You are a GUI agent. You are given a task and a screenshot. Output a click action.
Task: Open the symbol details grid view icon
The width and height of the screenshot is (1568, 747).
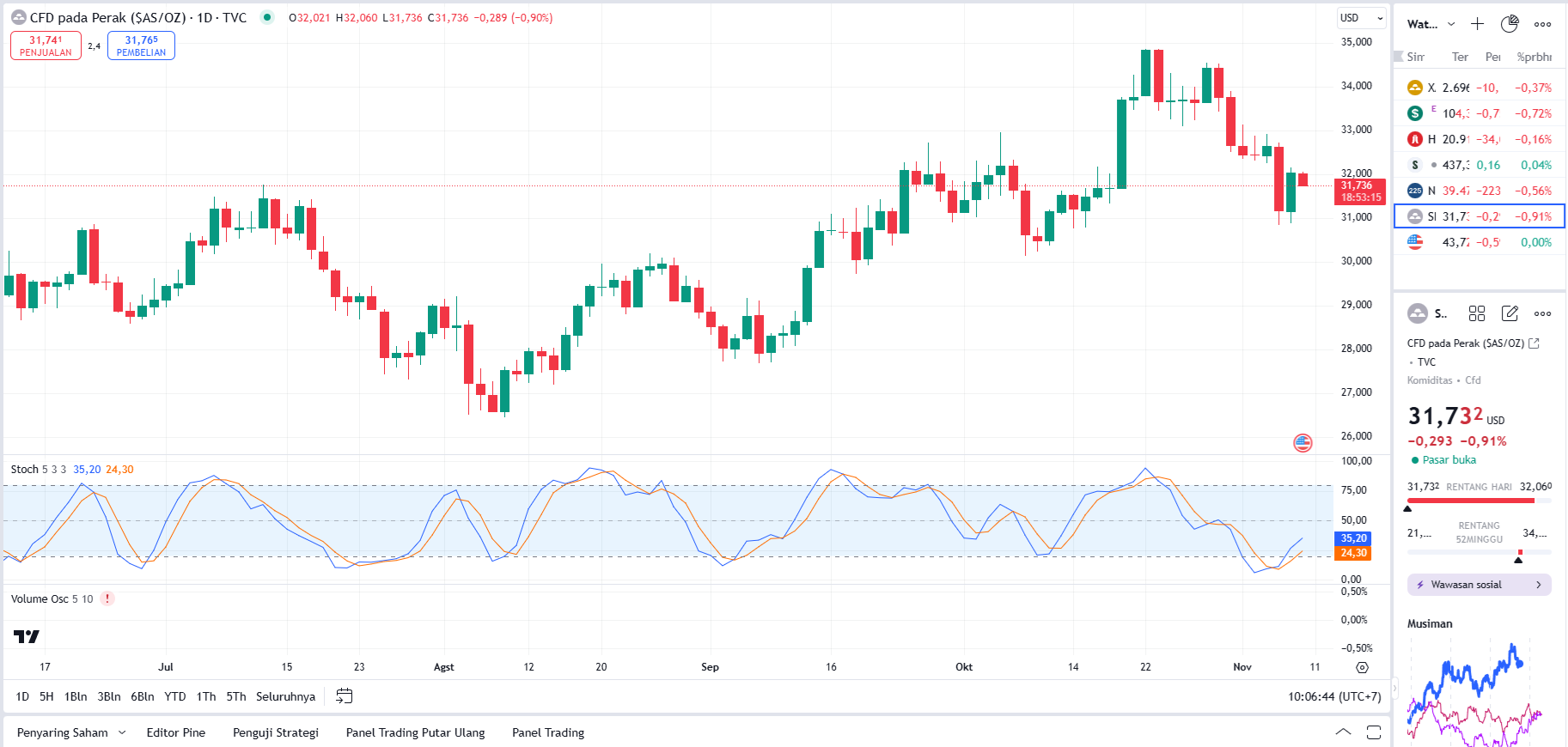1477,313
